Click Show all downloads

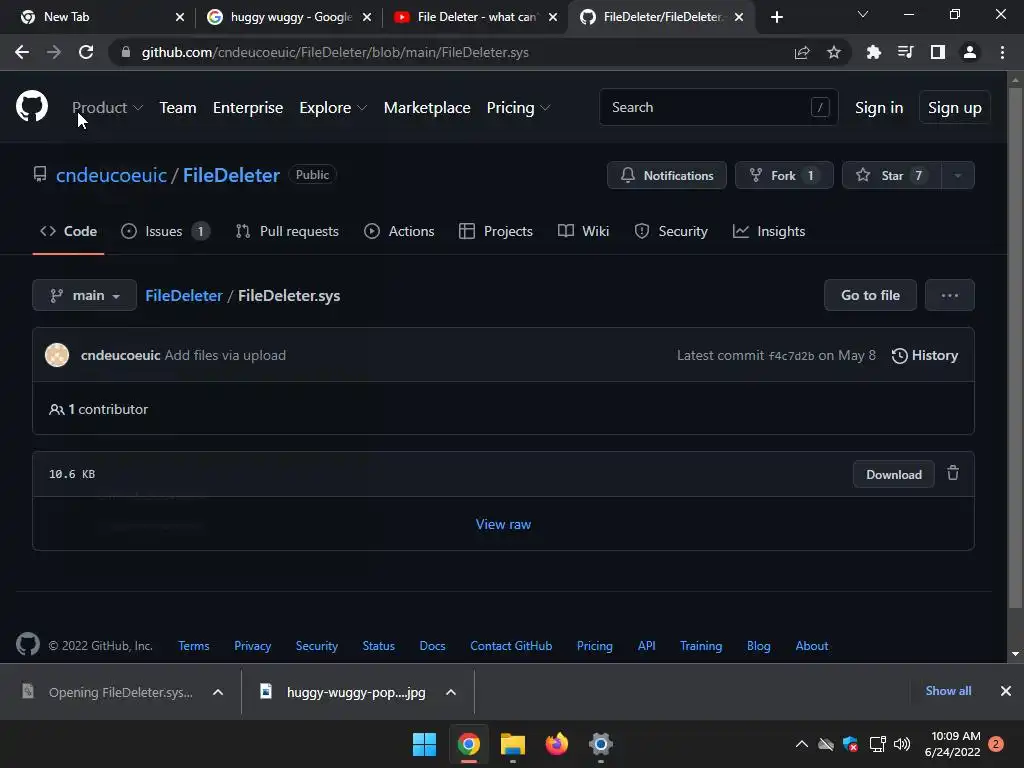(948, 690)
